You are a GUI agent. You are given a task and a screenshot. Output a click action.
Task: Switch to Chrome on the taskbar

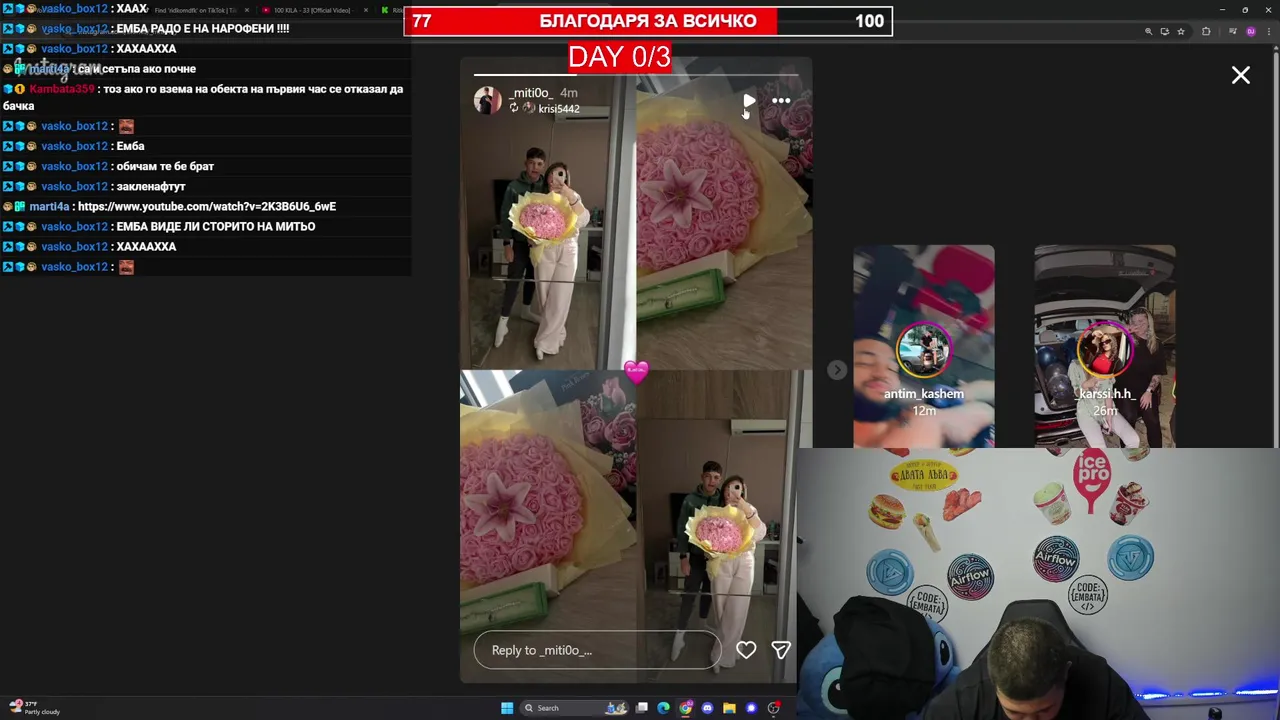point(685,708)
